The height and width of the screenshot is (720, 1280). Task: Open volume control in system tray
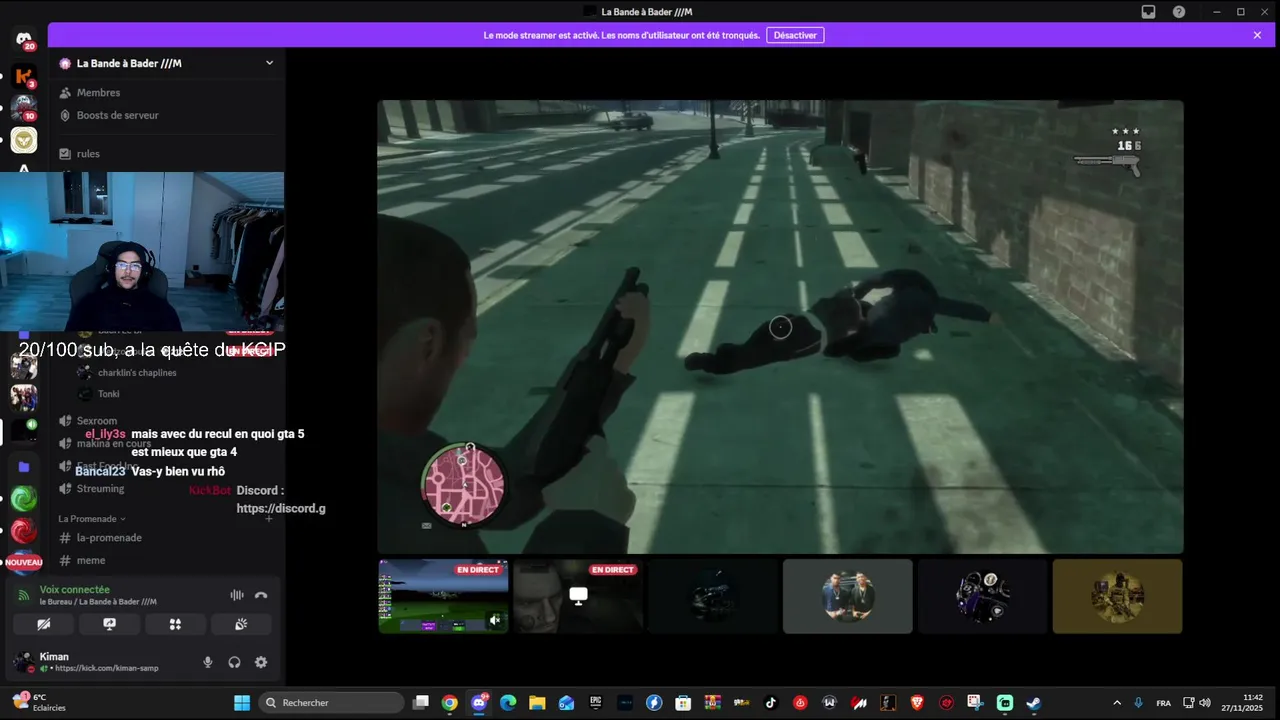(x=1205, y=703)
